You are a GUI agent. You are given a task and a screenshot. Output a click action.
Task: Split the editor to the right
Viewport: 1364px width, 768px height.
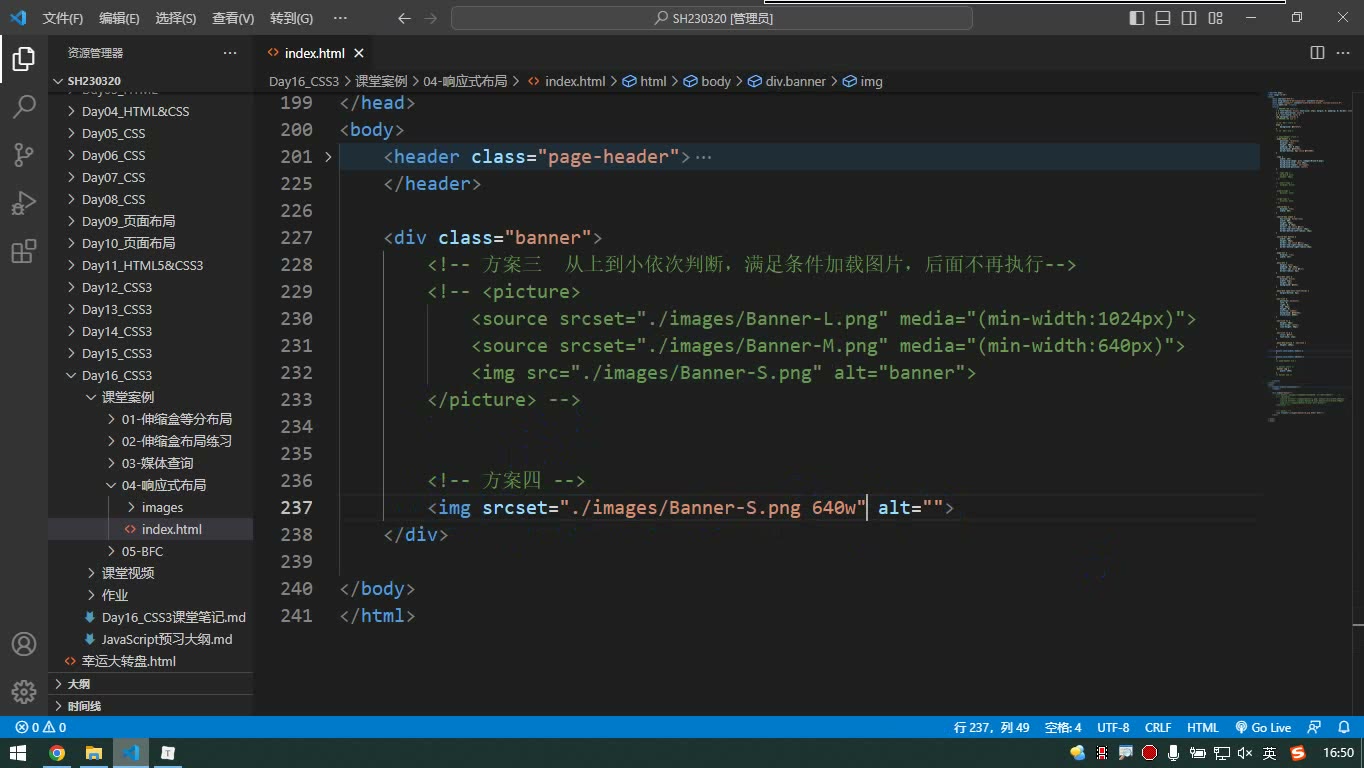(x=1317, y=53)
